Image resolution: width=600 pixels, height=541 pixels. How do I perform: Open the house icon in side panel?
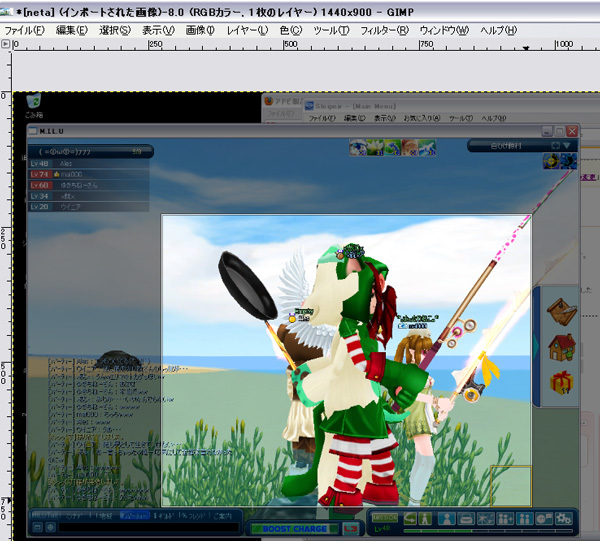(x=561, y=347)
